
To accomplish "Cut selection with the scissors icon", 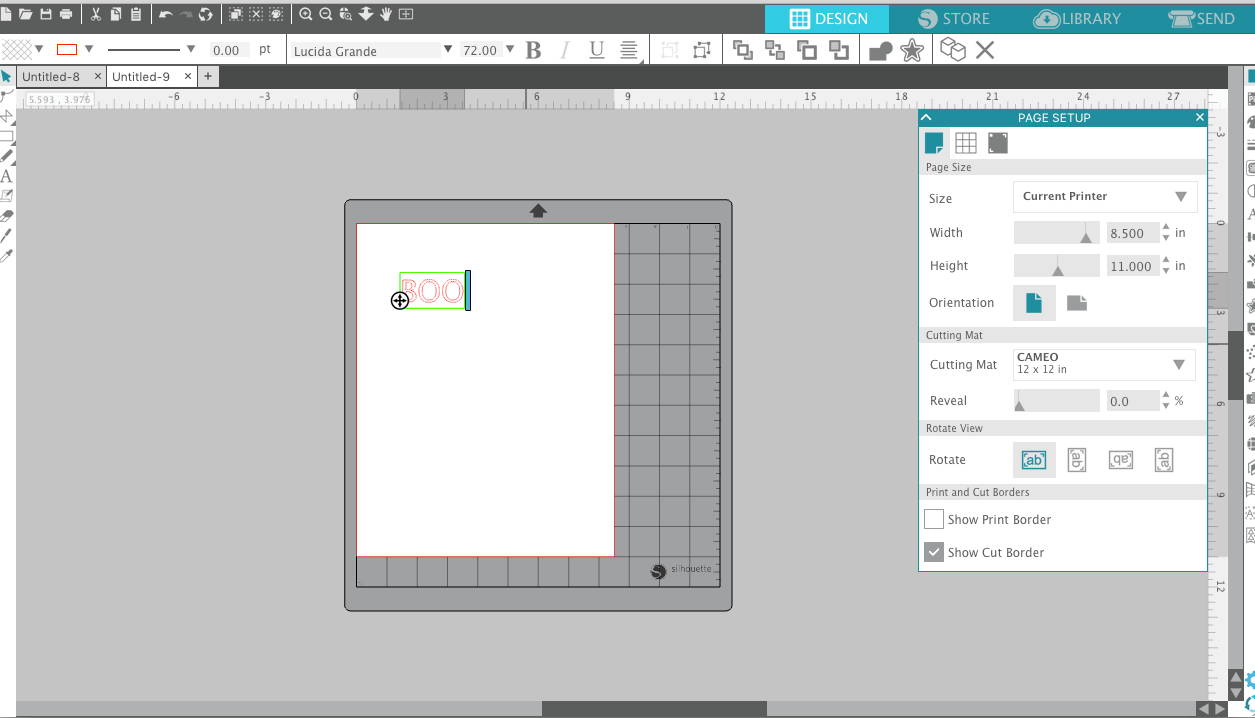I will point(96,14).
